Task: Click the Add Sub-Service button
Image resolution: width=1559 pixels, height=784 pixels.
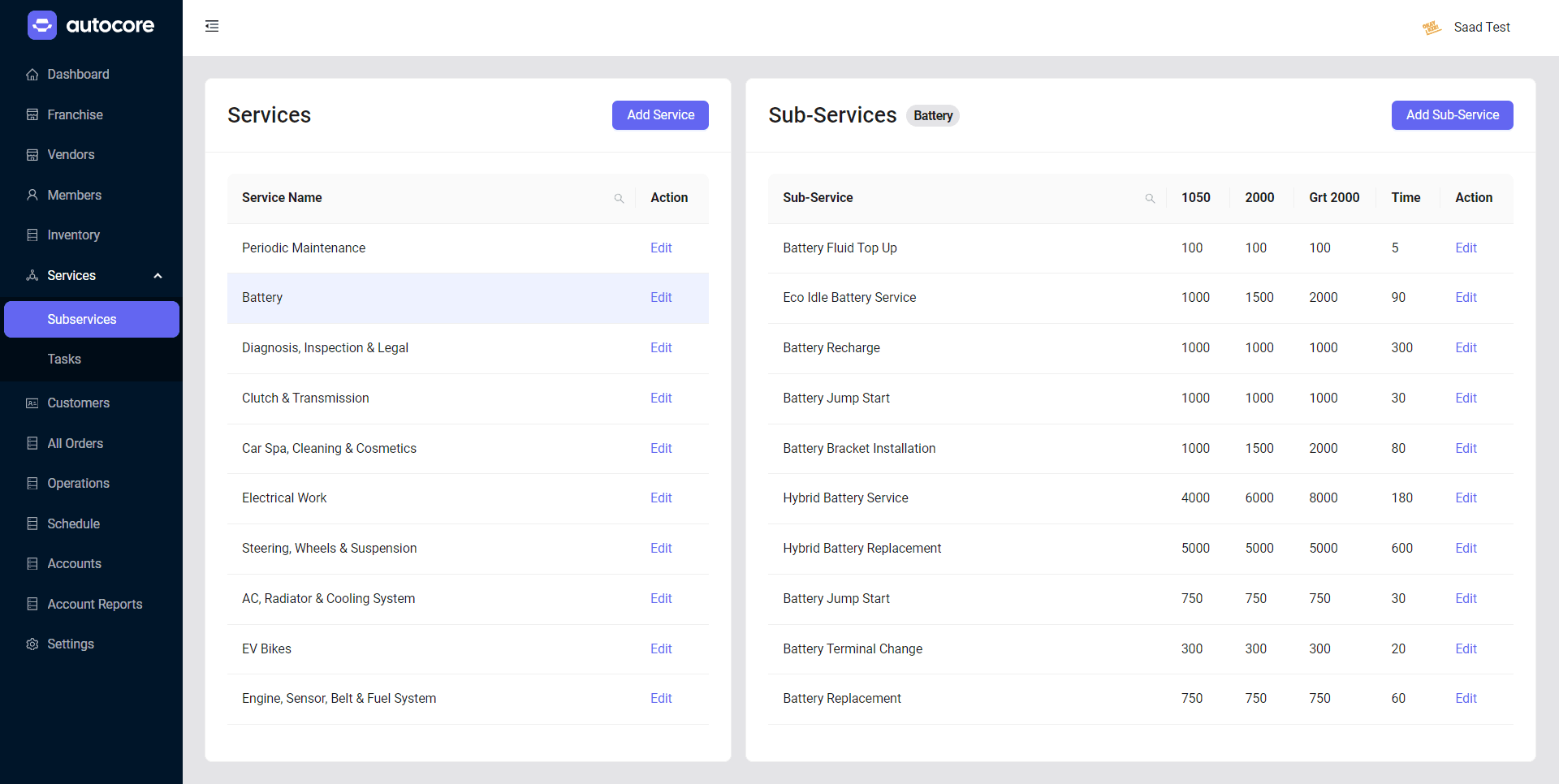Action: 1452,115
